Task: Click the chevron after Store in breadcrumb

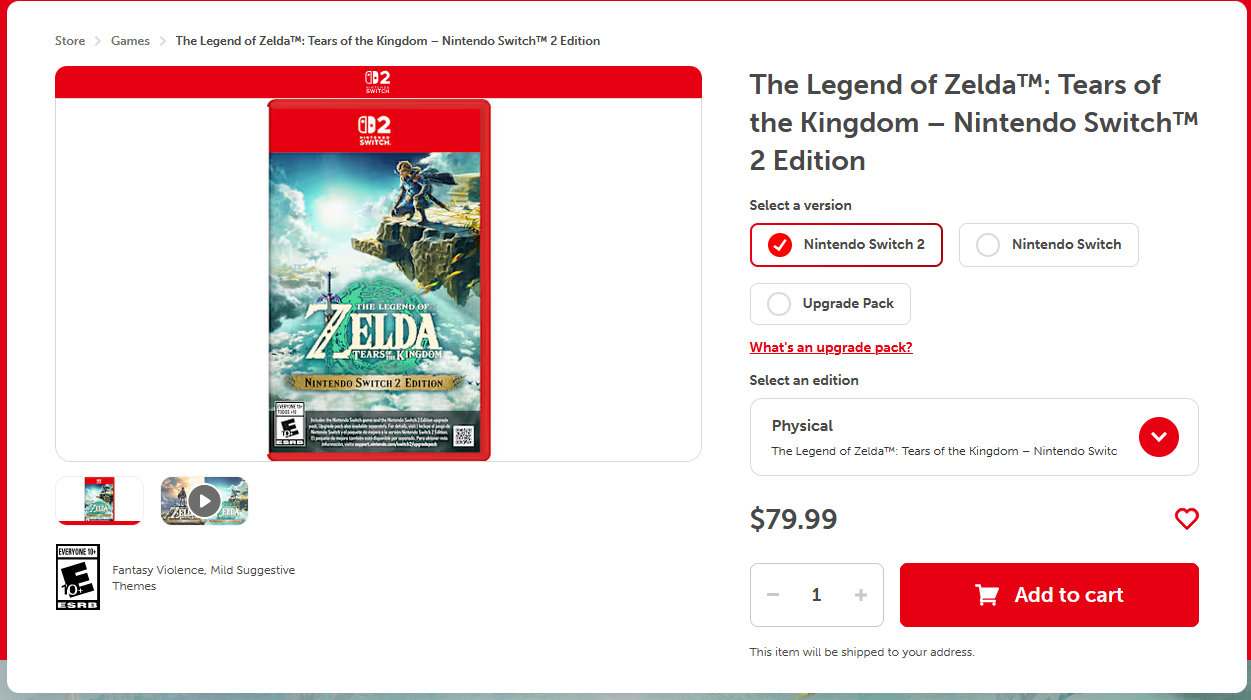Action: 98,41
